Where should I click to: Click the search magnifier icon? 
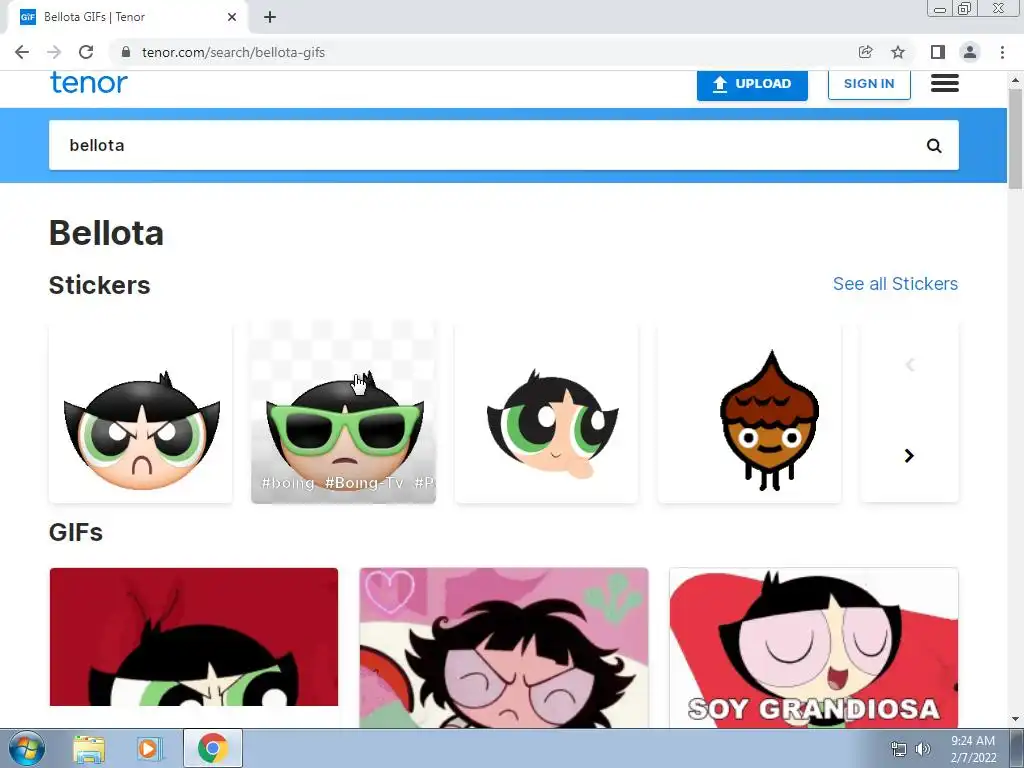click(x=934, y=146)
